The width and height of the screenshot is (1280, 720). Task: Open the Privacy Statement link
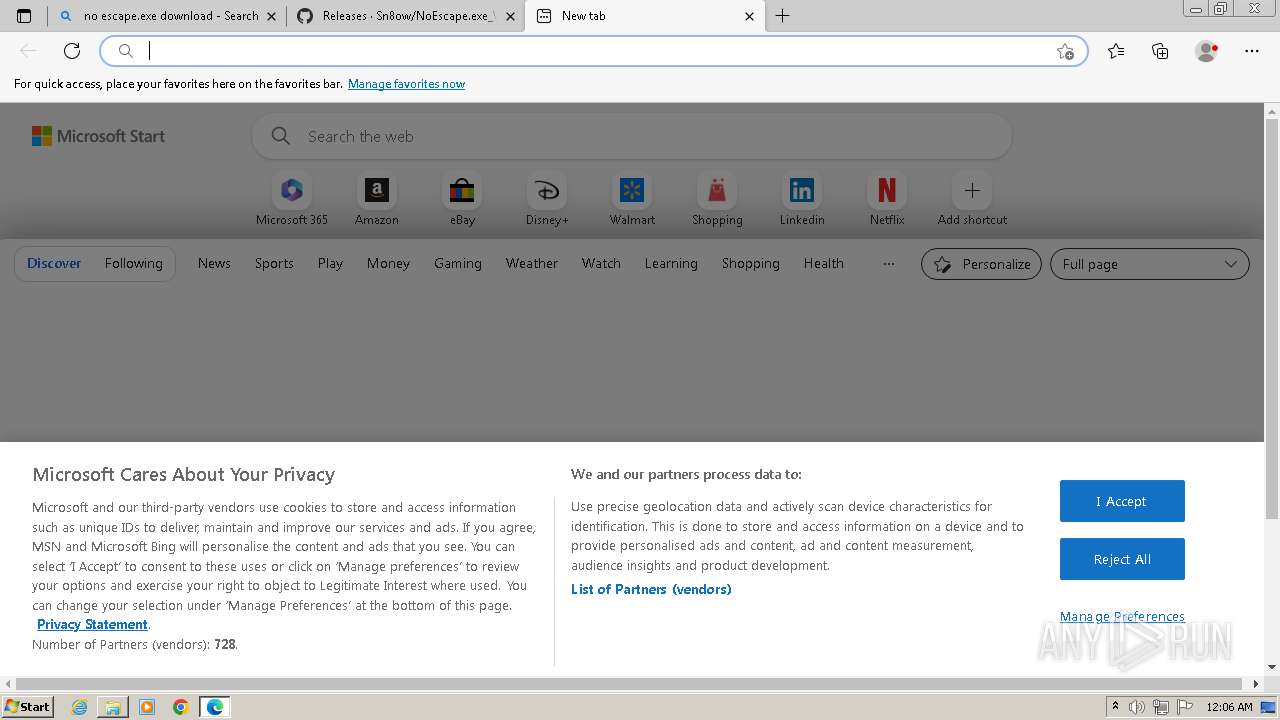coord(92,624)
